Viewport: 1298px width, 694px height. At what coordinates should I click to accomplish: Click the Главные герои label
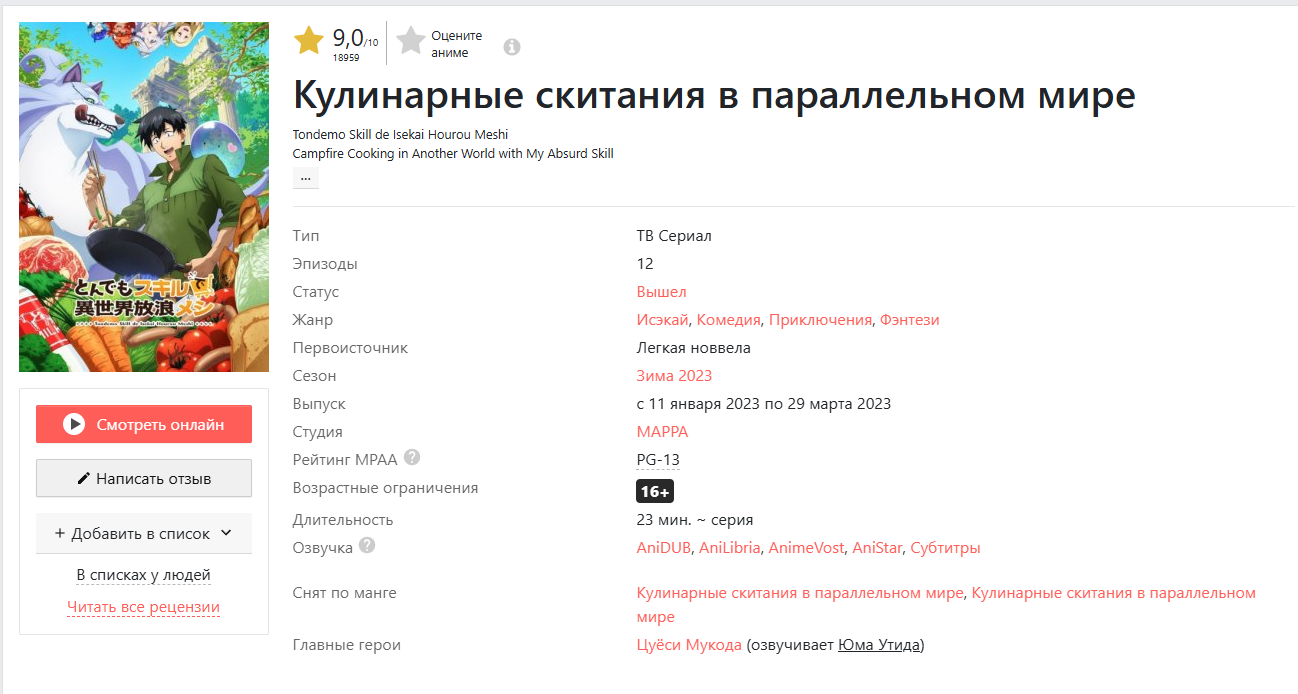tap(347, 645)
